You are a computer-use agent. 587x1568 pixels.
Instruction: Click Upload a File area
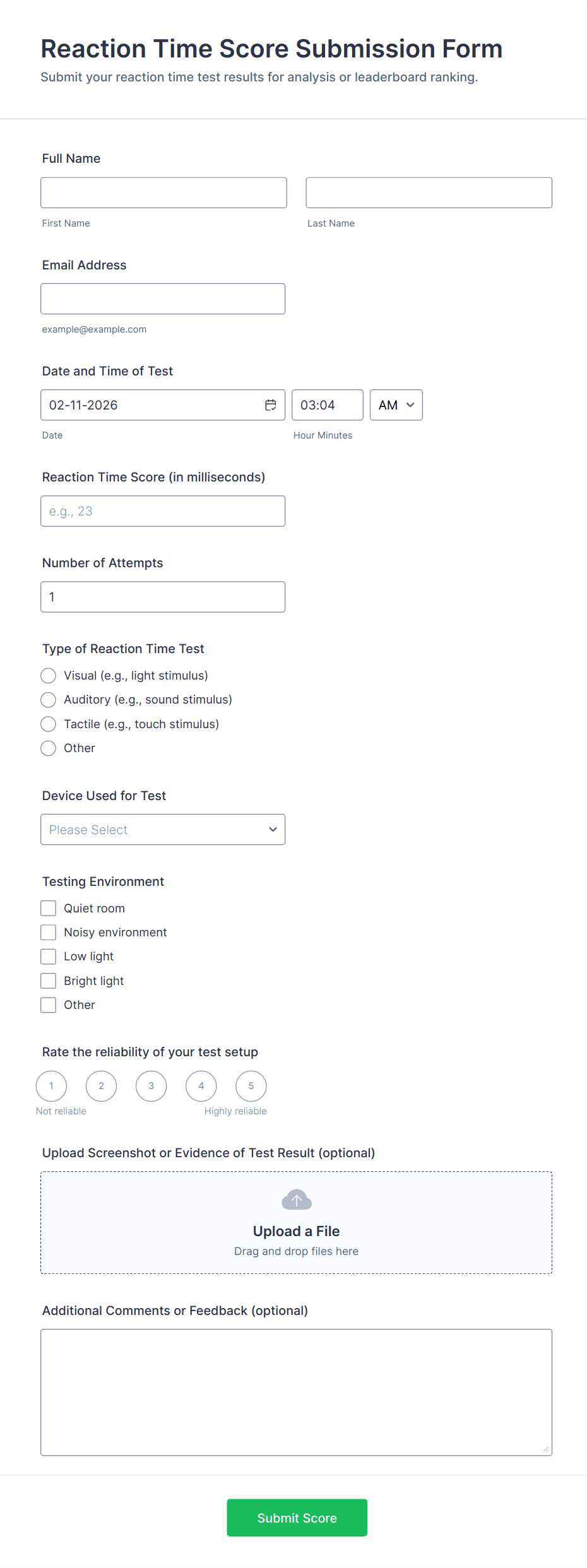[297, 1223]
